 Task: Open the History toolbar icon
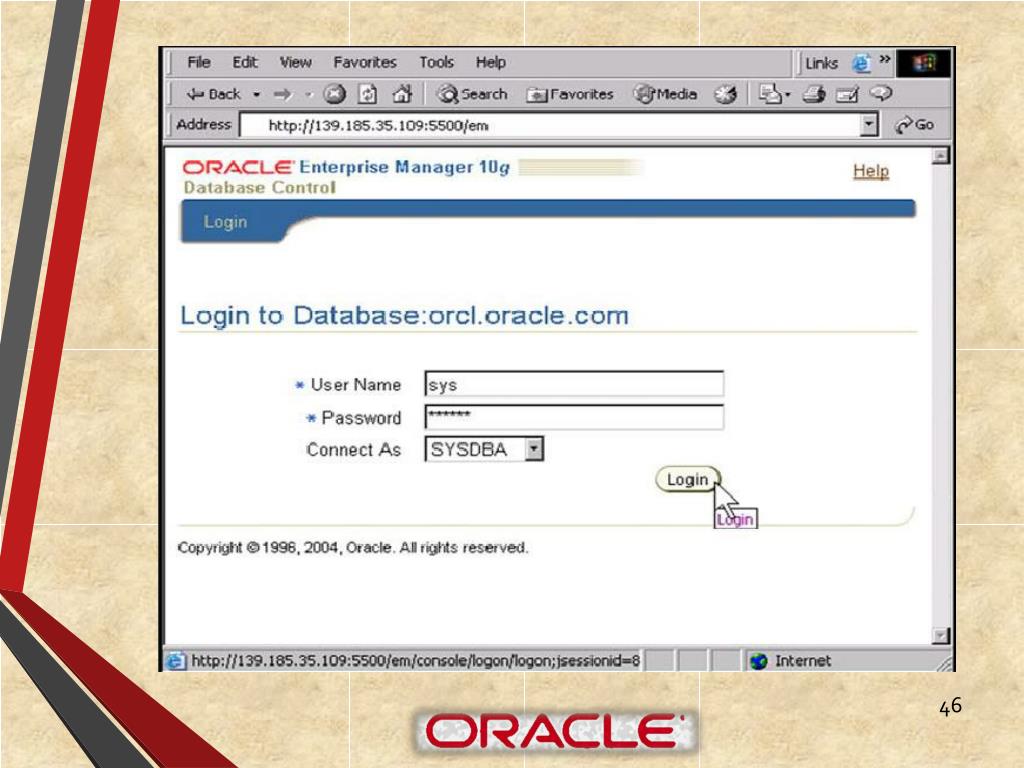(x=726, y=95)
